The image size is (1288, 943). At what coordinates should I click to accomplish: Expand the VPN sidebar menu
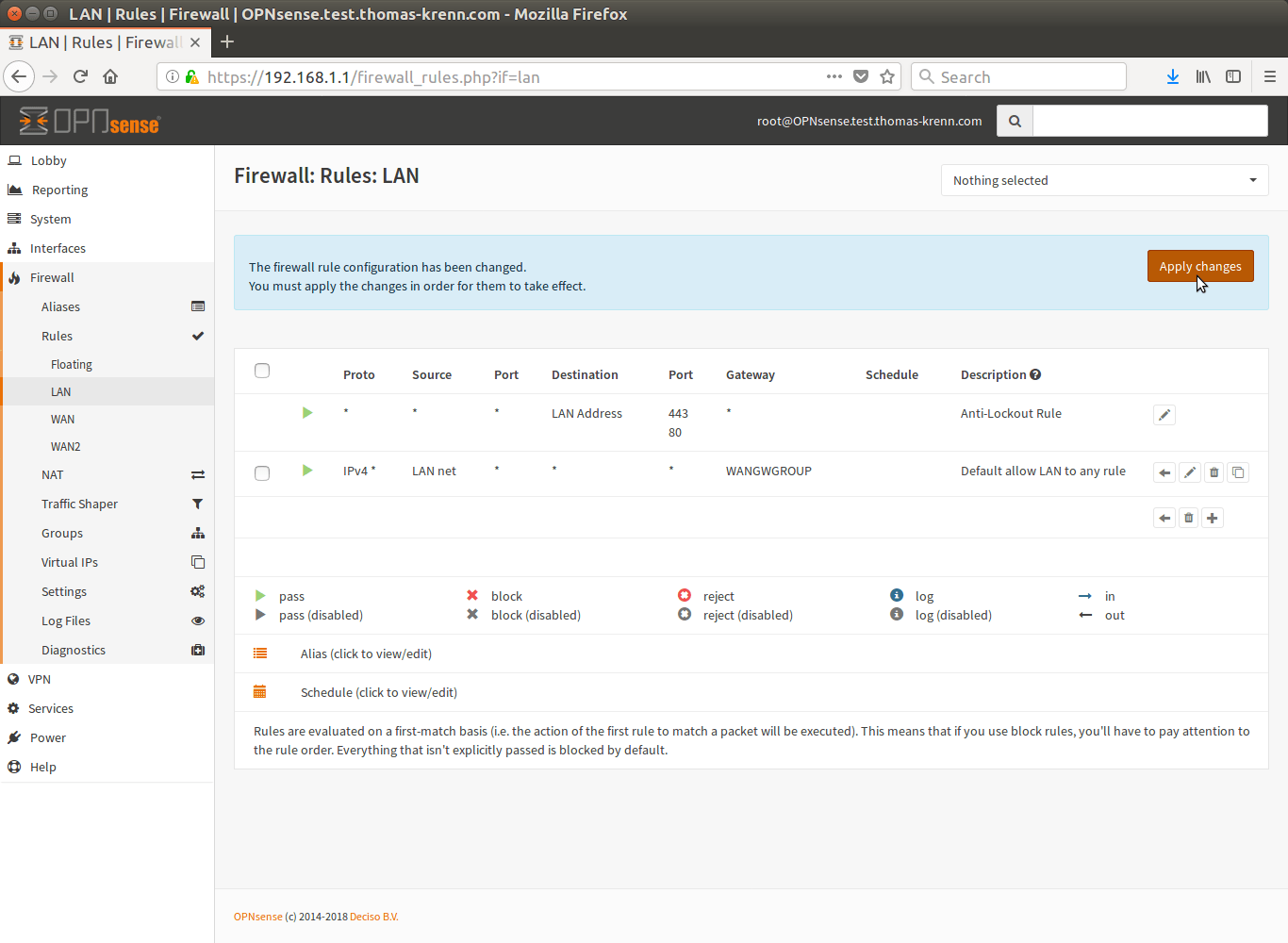tap(40, 679)
